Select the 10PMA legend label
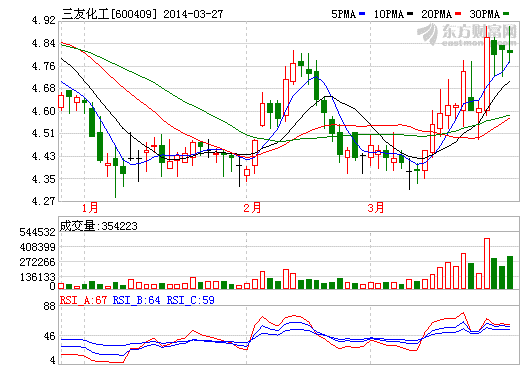520x365 pixels. (389, 14)
